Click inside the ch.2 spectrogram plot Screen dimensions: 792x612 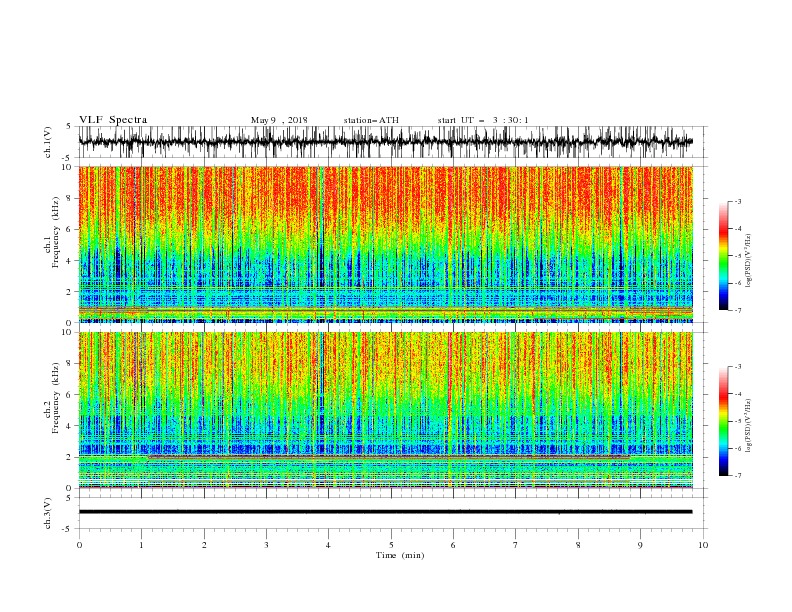[x=385, y=410]
